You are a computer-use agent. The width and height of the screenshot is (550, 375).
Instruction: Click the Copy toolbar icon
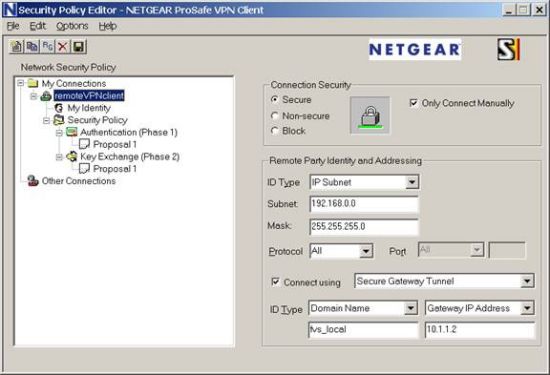pos(32,47)
